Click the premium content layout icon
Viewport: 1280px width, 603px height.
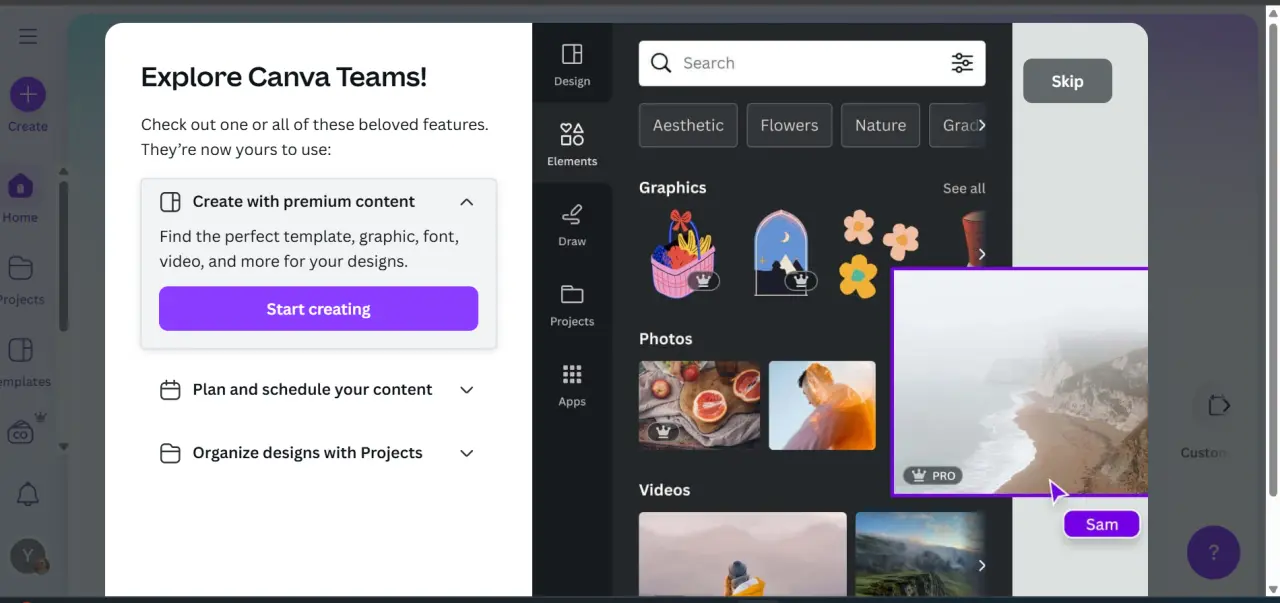pos(170,202)
